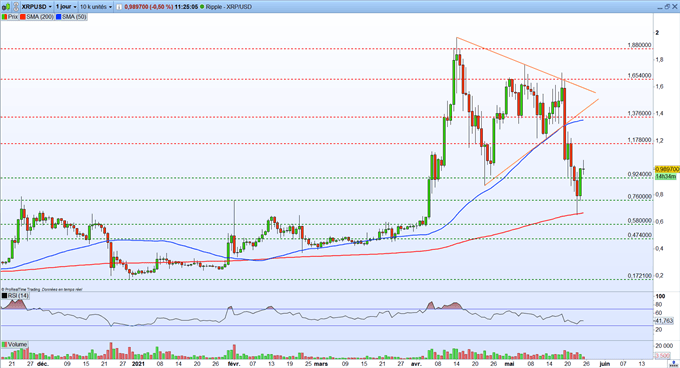This screenshot has width=680, height=368.
Task: Click the 'Ripple - XRP/USD' title text
Action: [x=229, y=7]
